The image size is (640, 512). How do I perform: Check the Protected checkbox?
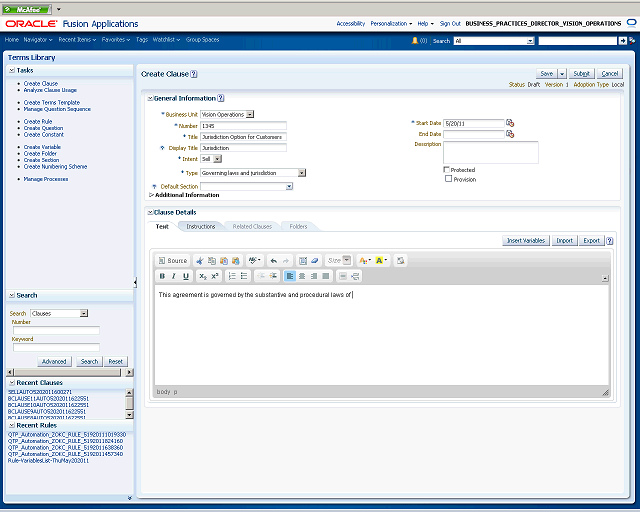pyautogui.click(x=447, y=169)
